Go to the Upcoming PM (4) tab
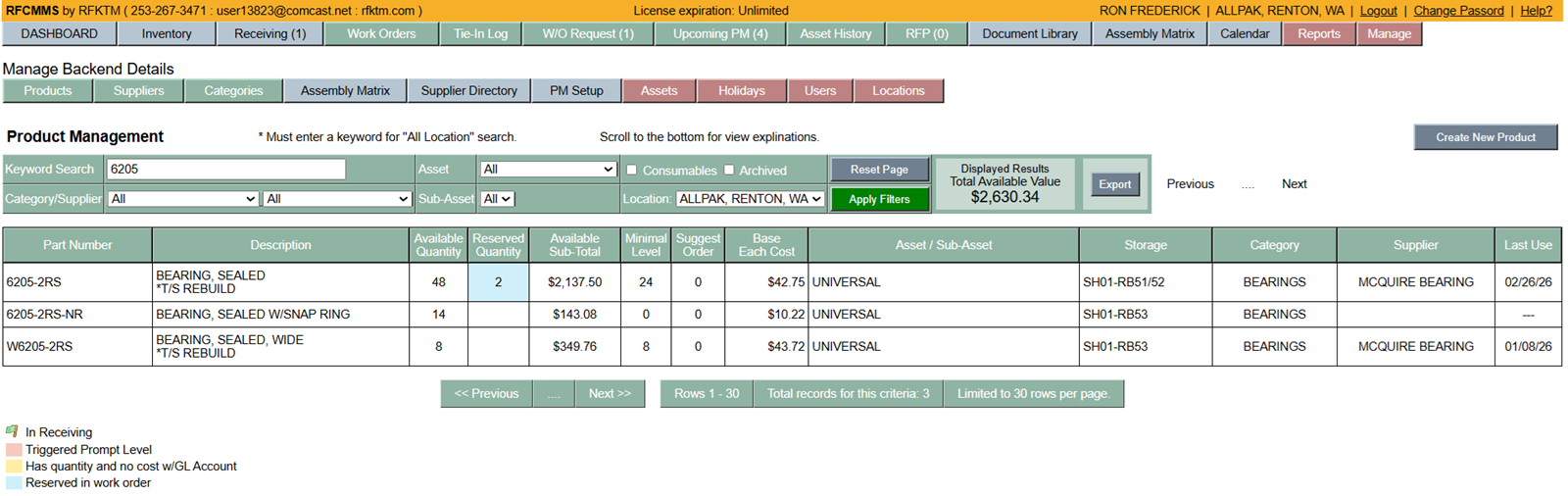Screen dimensions: 1568x496 720,34
